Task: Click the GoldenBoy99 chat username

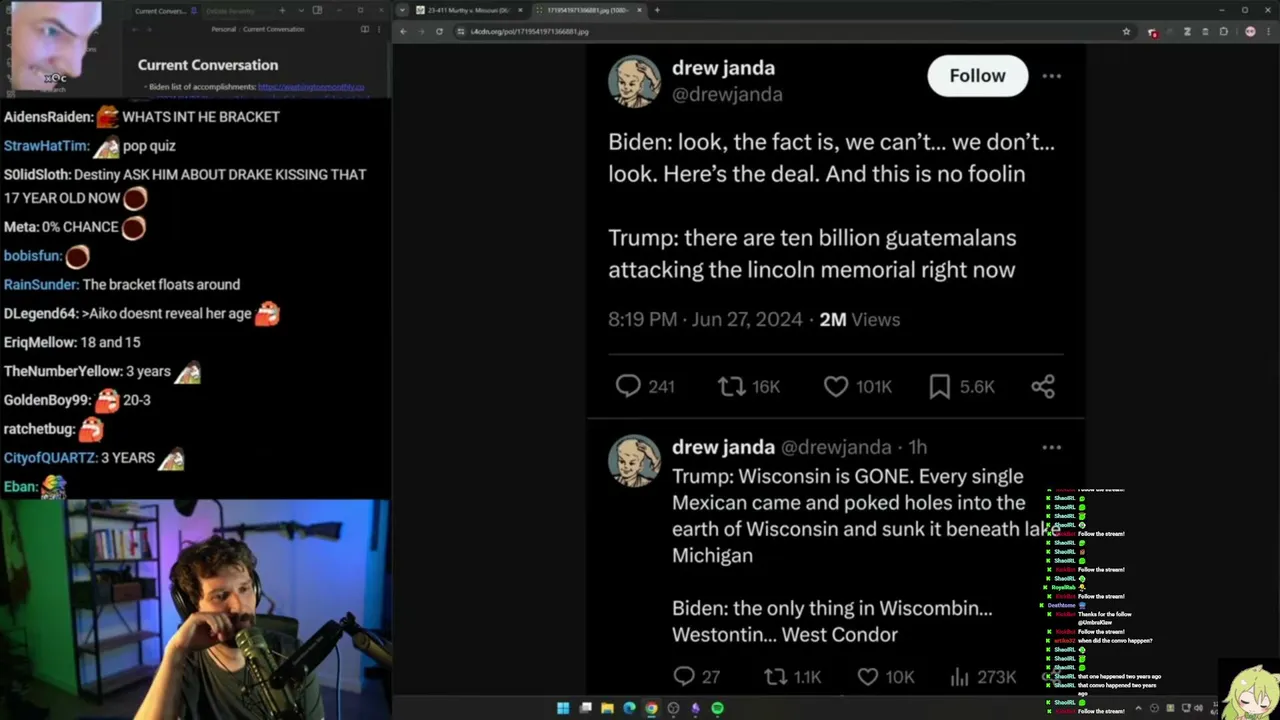Action: point(47,400)
